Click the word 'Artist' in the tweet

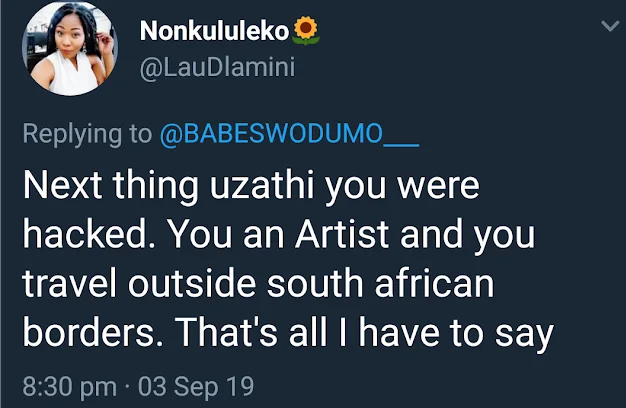click(x=342, y=234)
